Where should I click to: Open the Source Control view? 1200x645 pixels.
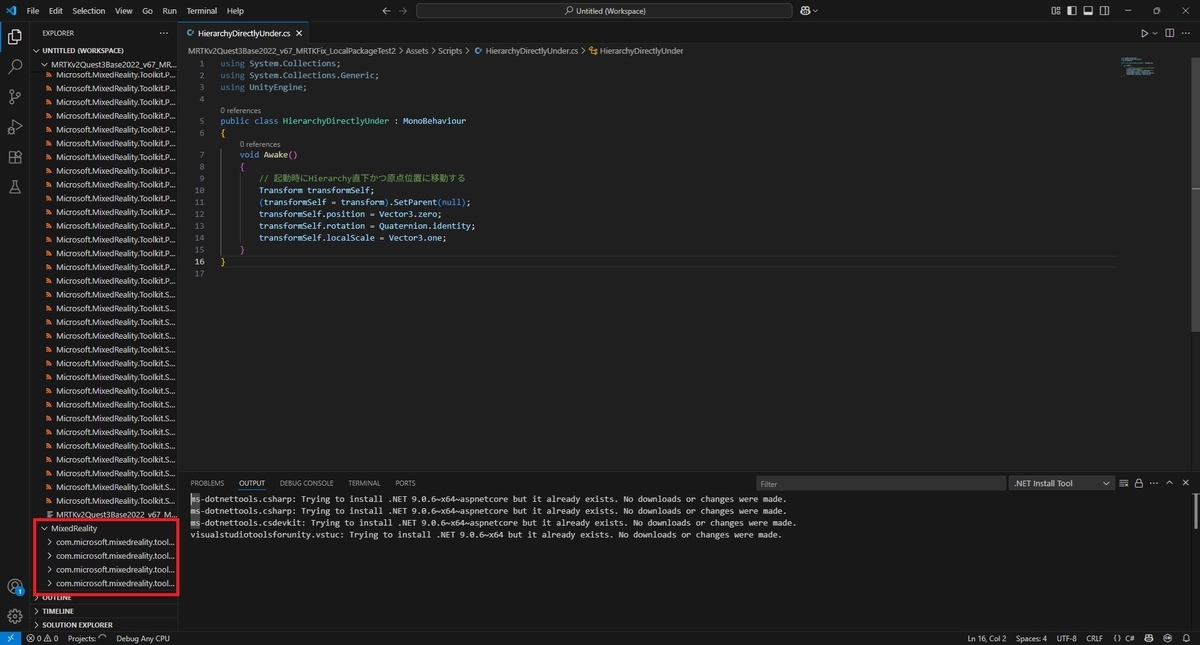[x=14, y=96]
